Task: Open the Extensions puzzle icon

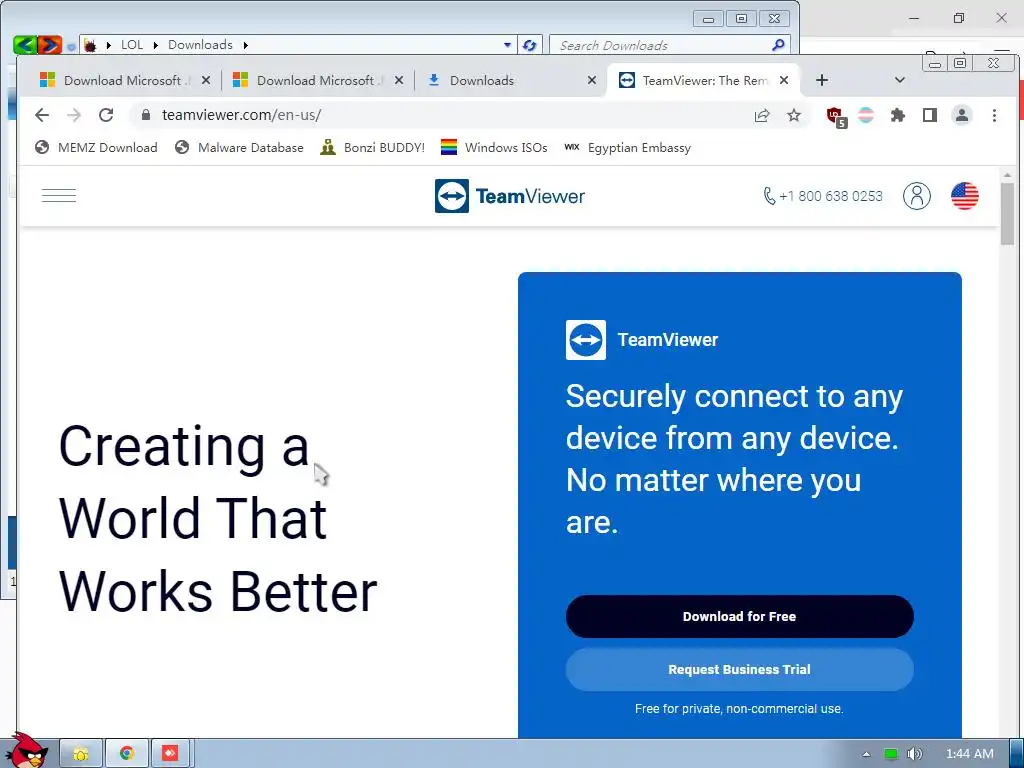Action: pos(898,116)
